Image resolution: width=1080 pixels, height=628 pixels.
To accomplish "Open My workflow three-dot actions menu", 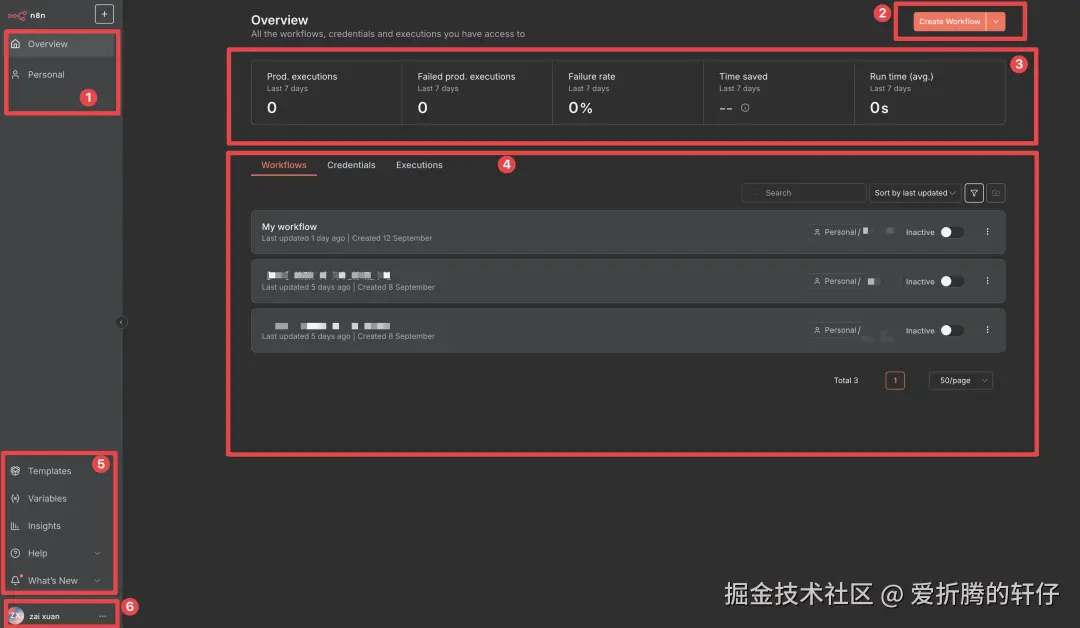I will 987,232.
